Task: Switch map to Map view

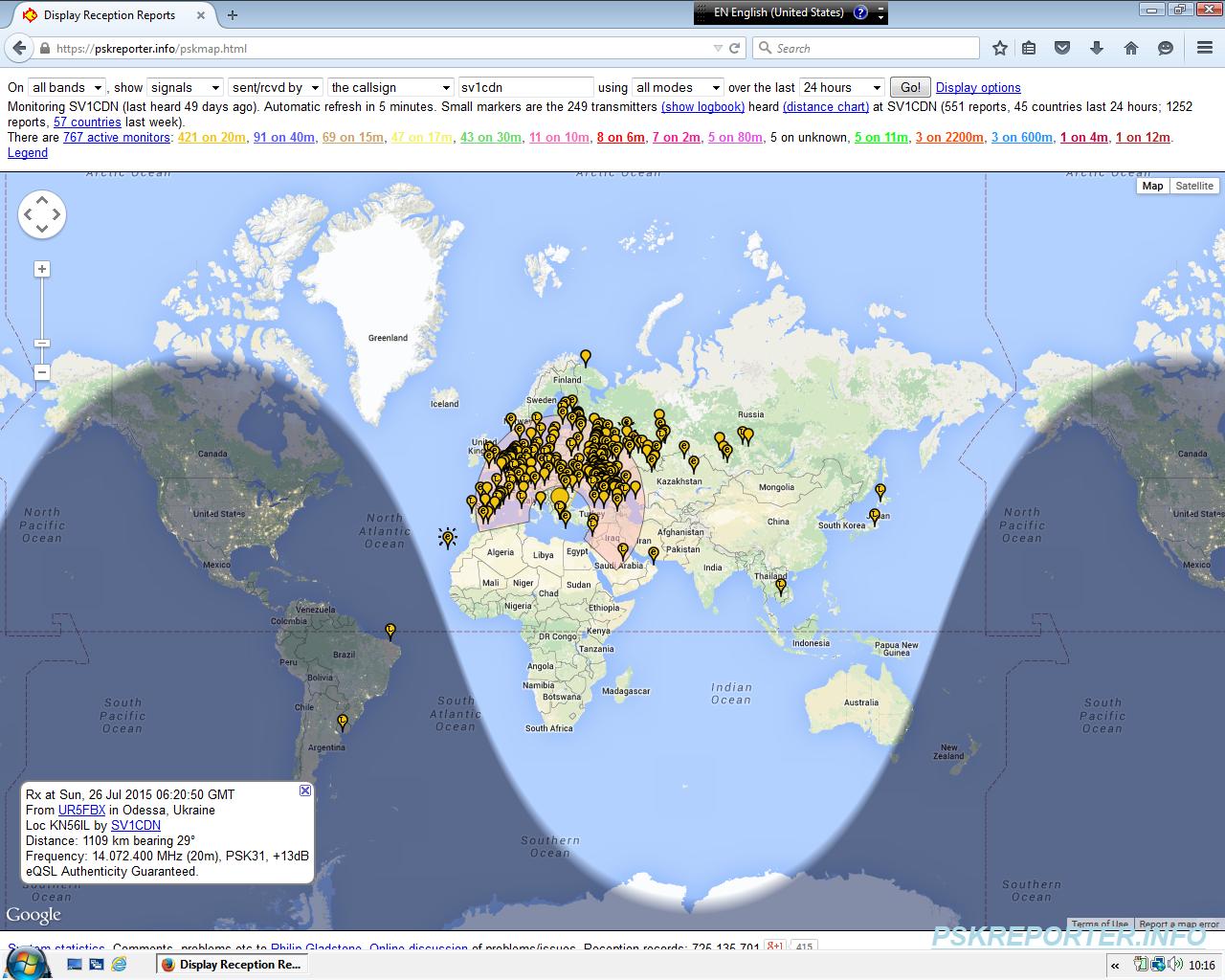Action: point(1152,186)
